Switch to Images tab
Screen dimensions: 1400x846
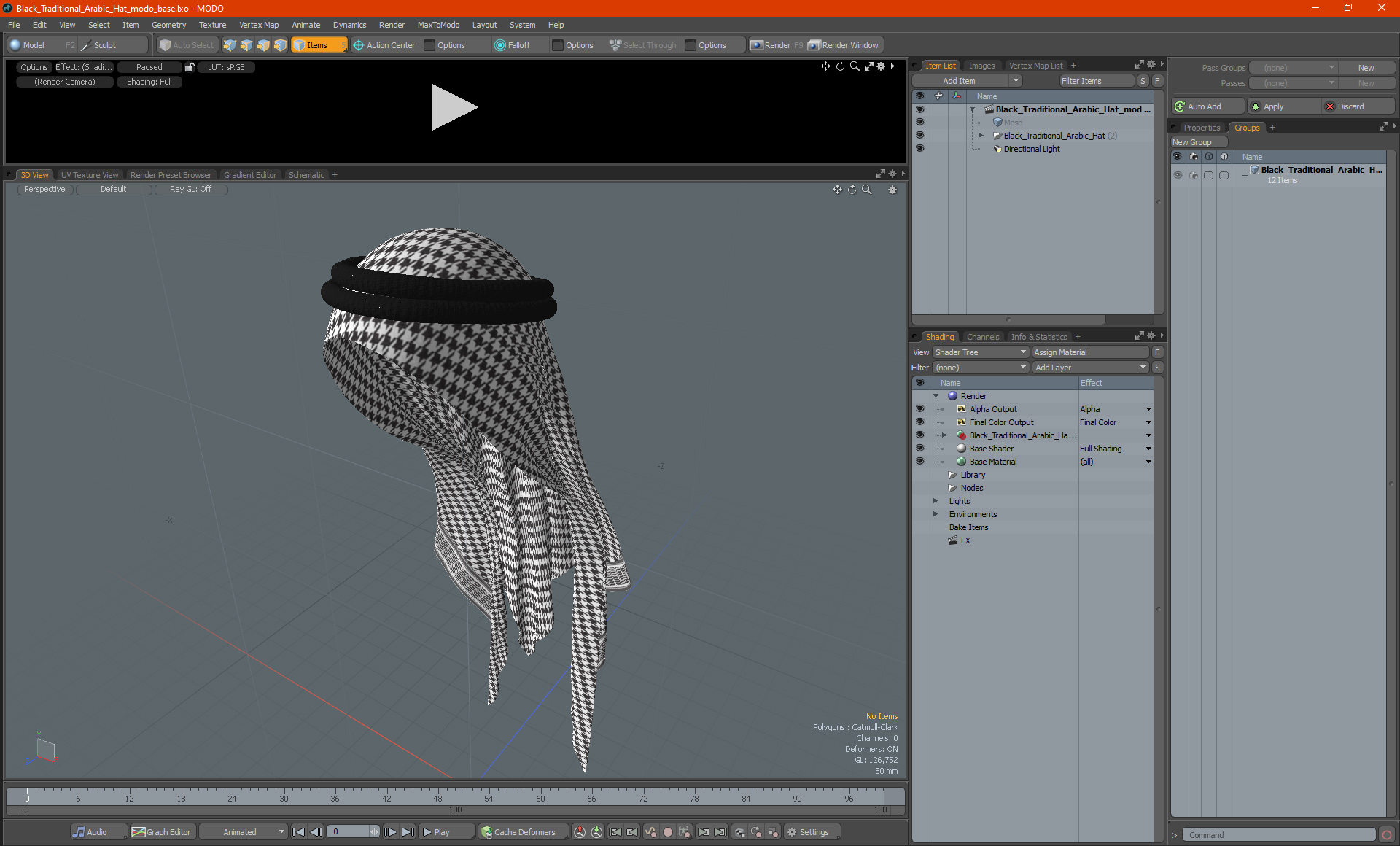tap(981, 66)
